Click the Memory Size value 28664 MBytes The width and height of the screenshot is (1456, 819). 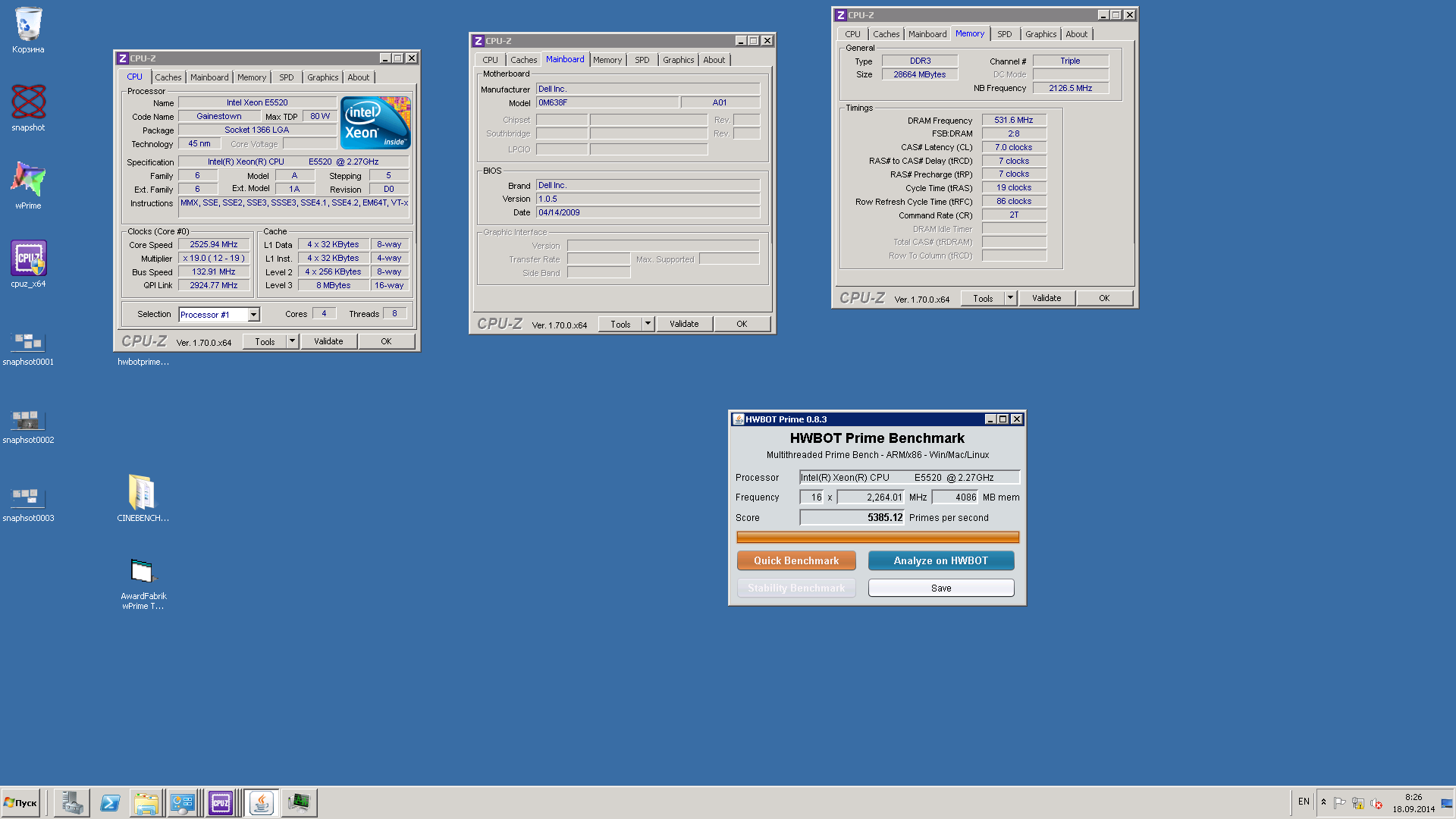[x=920, y=74]
